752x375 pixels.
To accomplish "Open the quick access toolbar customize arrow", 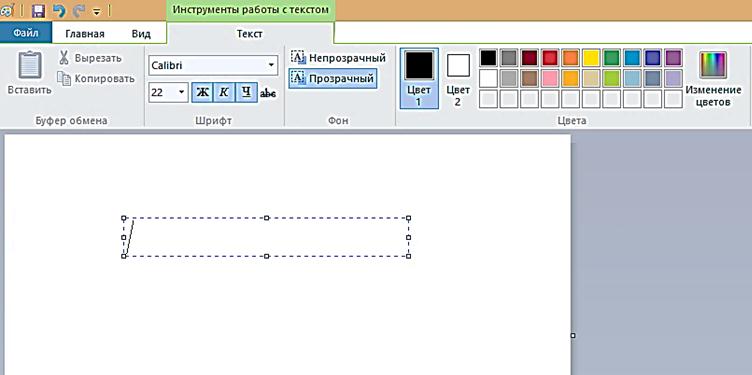I will (96, 11).
